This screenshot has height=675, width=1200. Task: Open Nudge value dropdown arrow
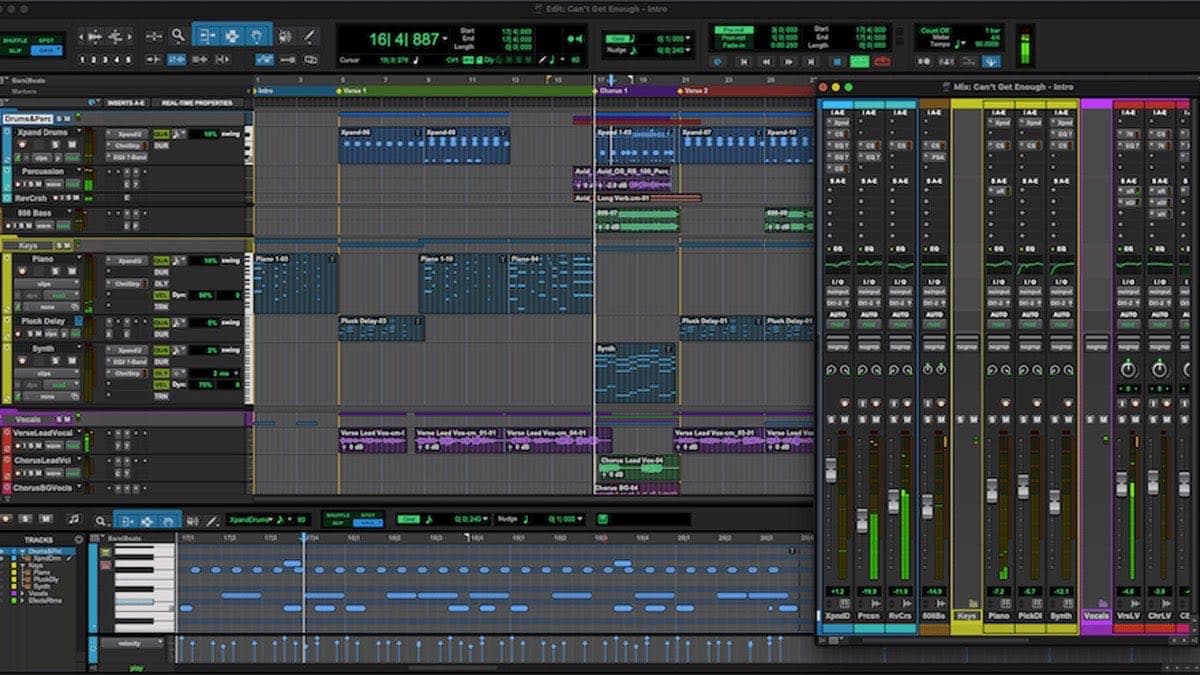point(687,50)
